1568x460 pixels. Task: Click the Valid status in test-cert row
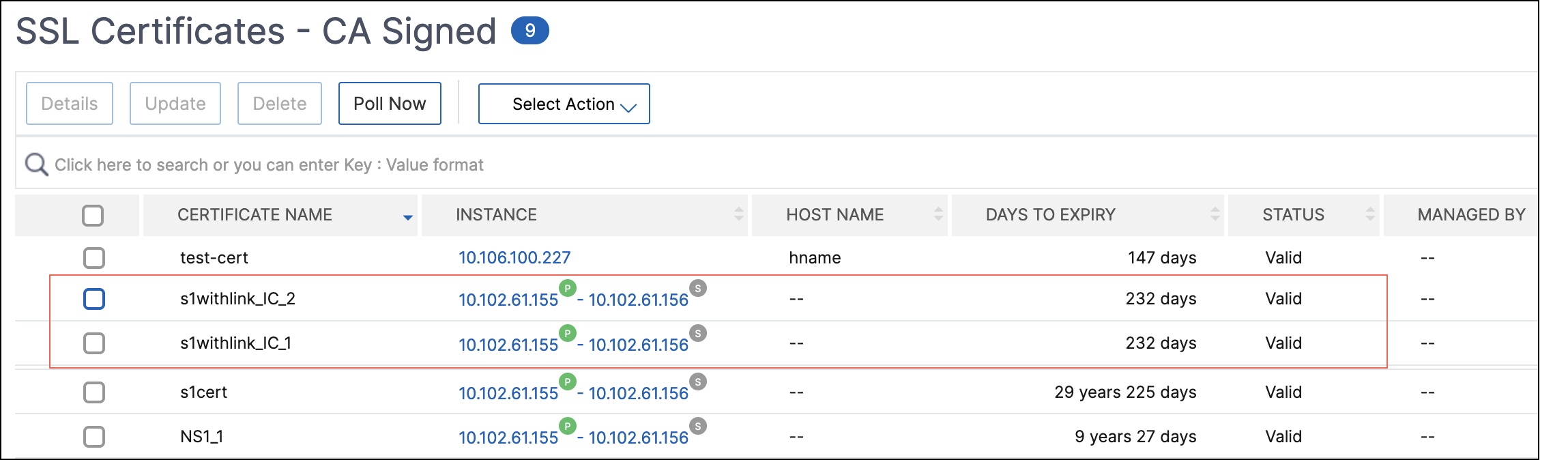(x=1283, y=257)
